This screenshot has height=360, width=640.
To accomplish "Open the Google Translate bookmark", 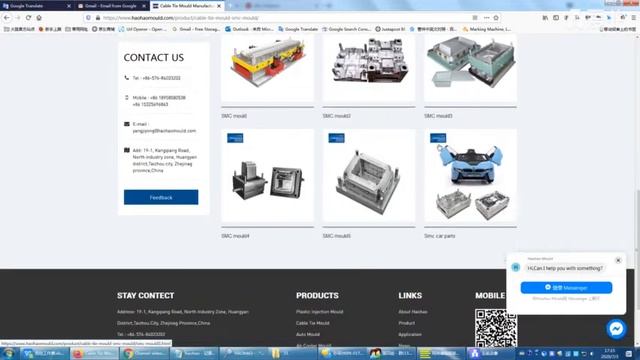I will (298, 29).
